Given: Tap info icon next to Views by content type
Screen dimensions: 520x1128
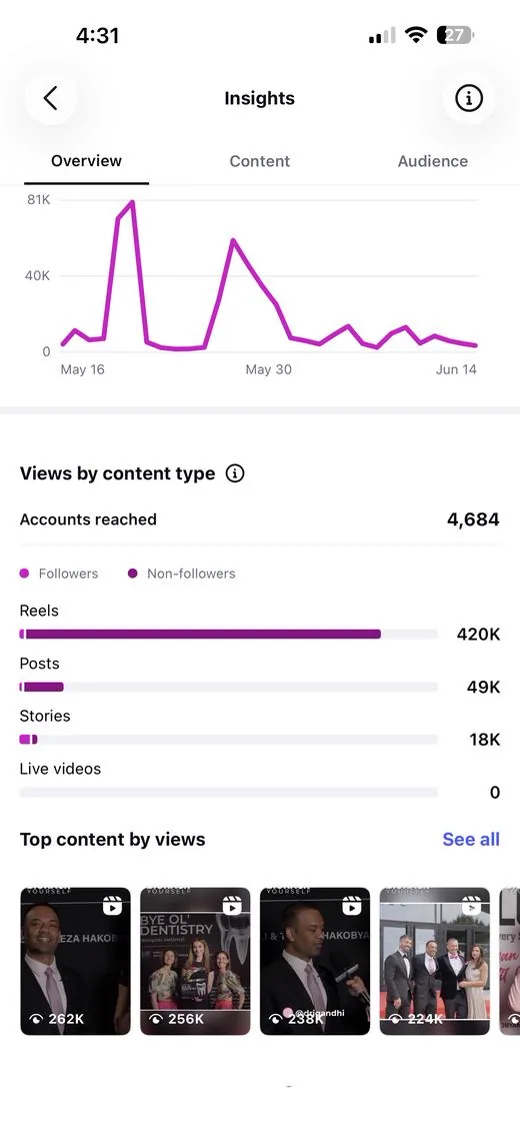Looking at the screenshot, I should click(x=234, y=473).
